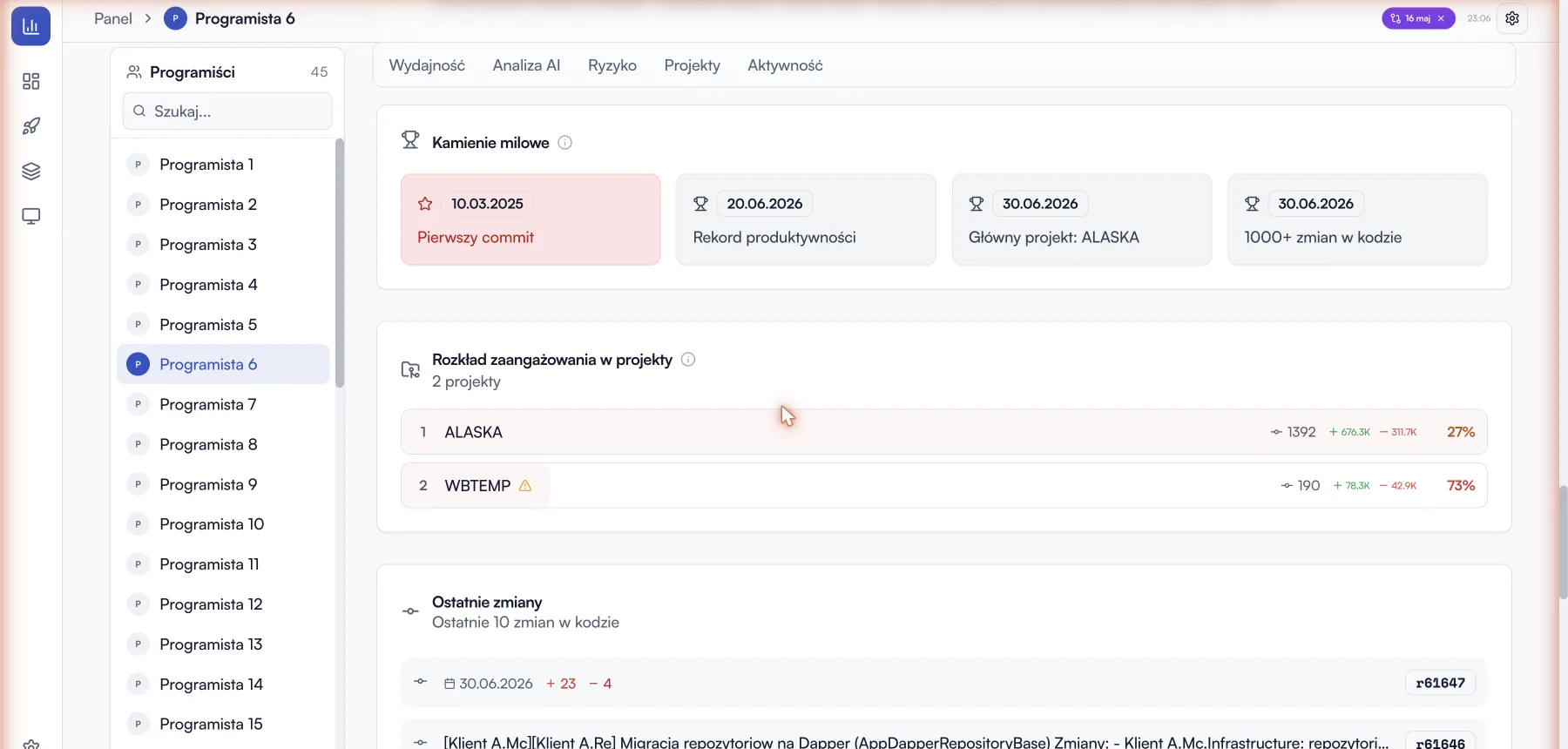
Task: Open the ALASKA project row
Action: point(944,432)
